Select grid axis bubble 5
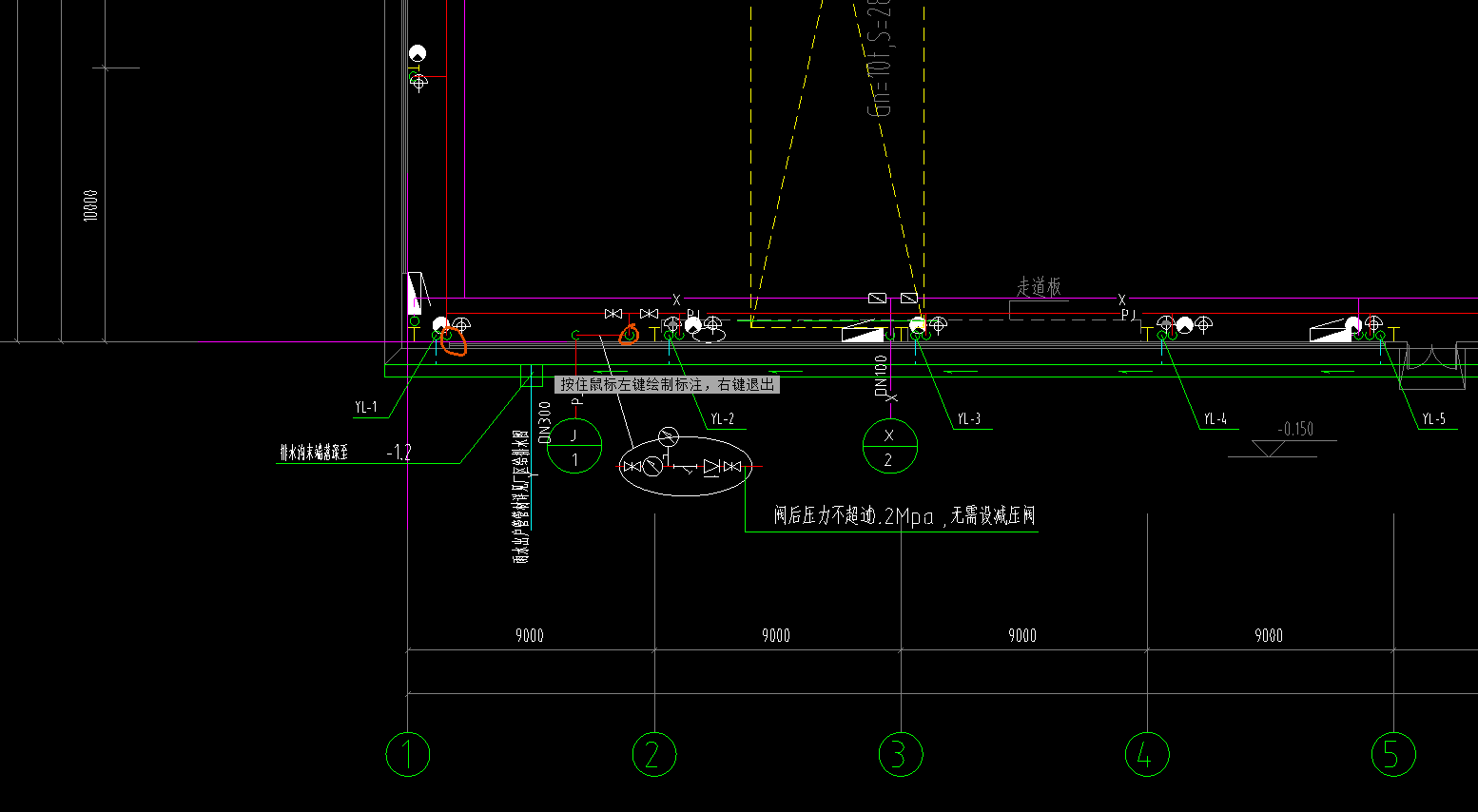Screen dimensions: 1478x812 coord(1393,755)
